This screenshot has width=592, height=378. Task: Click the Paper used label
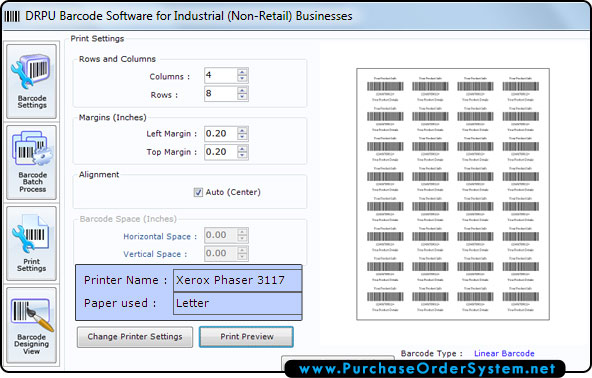pyautogui.click(x=120, y=303)
